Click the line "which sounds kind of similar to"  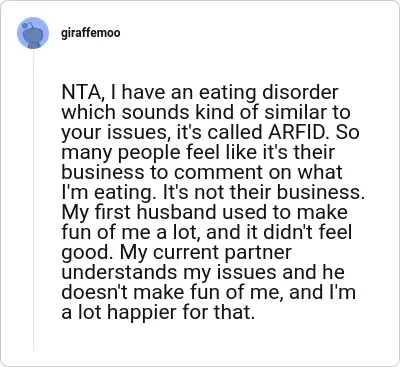click(206, 113)
